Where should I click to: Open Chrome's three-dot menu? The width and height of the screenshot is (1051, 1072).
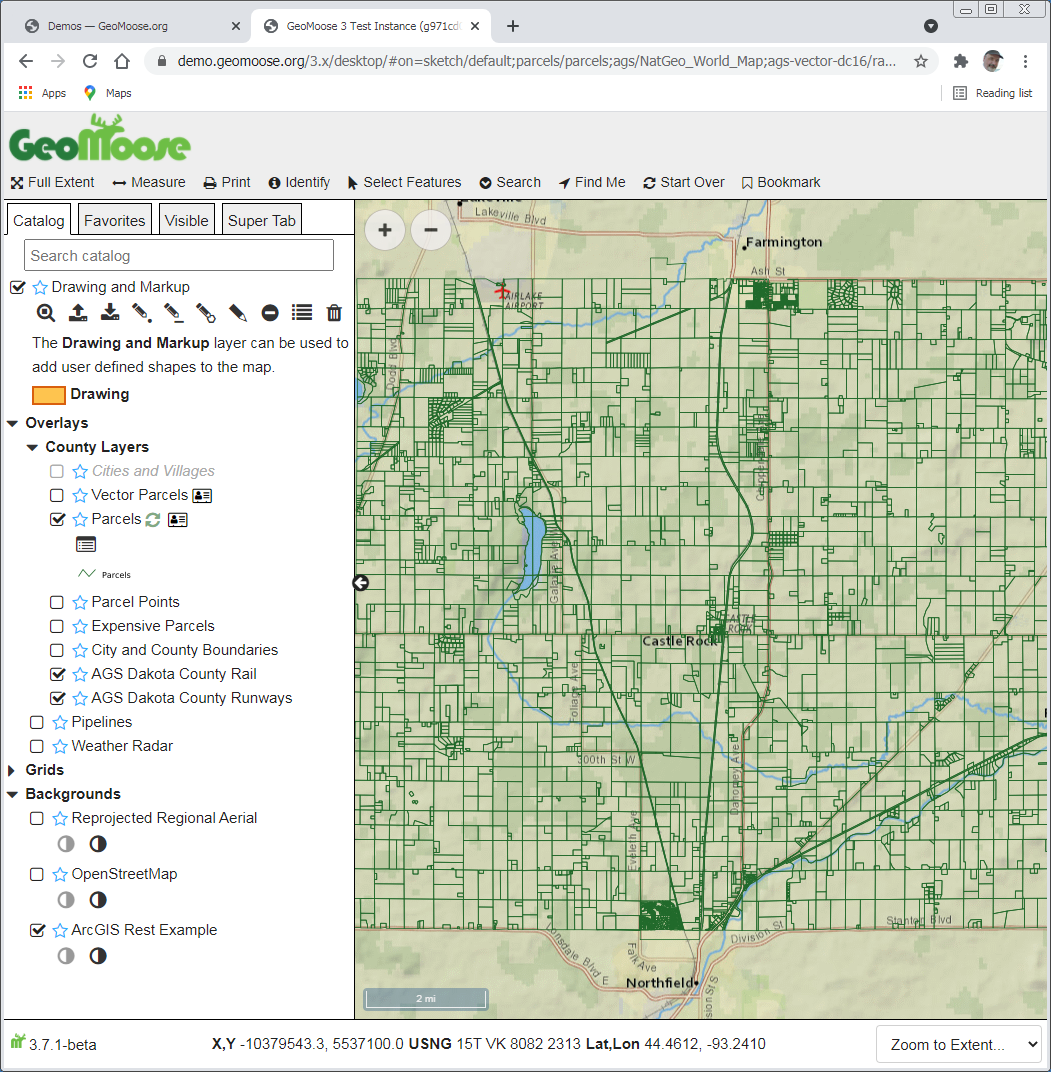tap(1025, 61)
